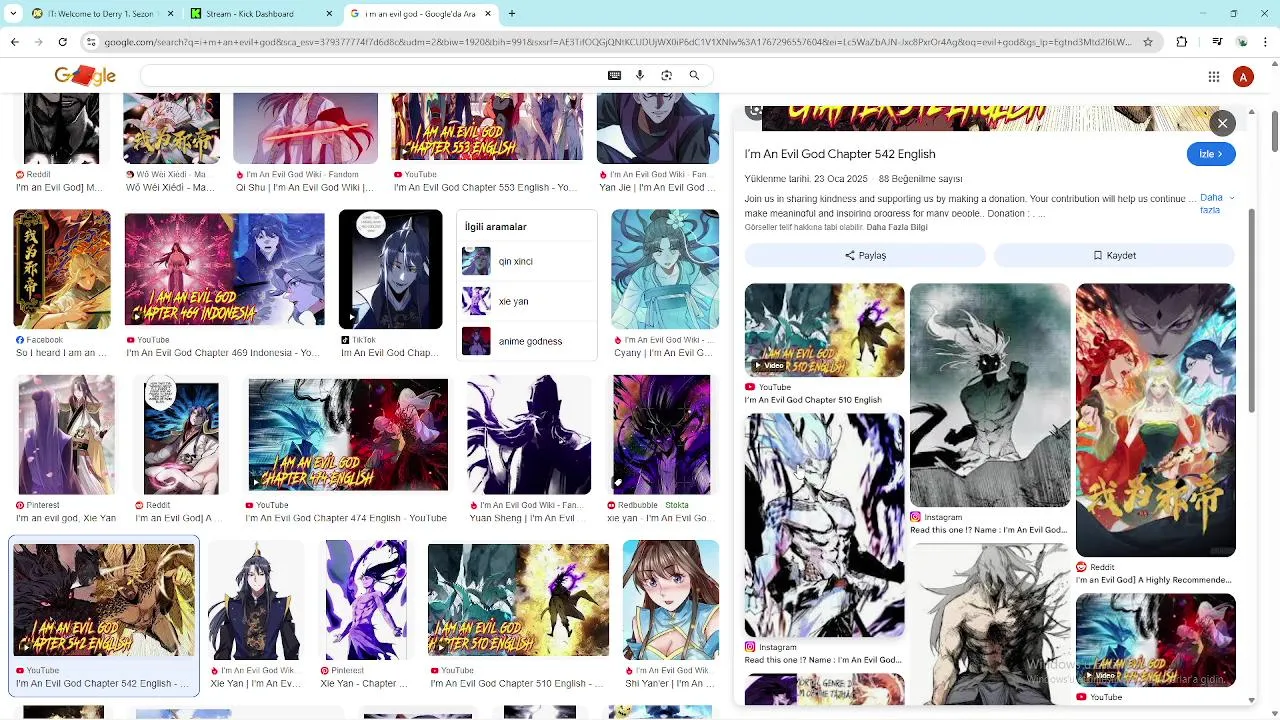
Task: Go forward in browser history
Action: (39, 42)
